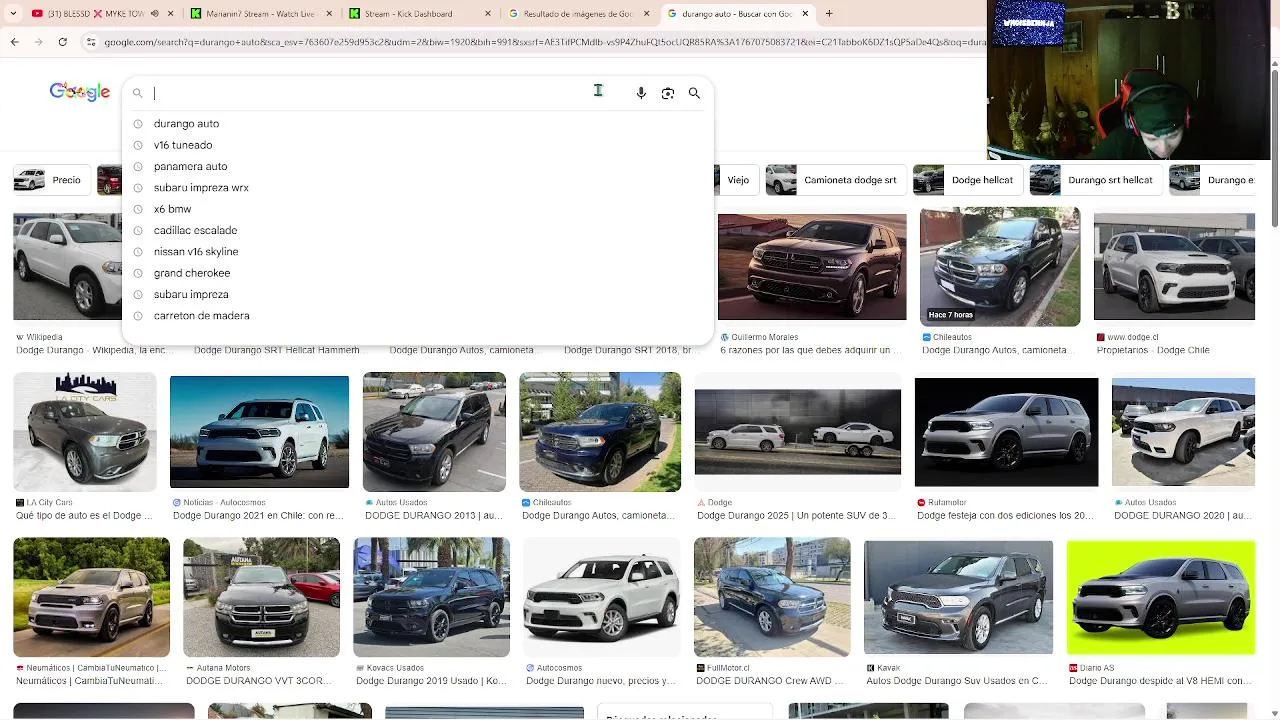The height and width of the screenshot is (720, 1280).
Task: Click the voice search microphone icon
Action: 641,93
